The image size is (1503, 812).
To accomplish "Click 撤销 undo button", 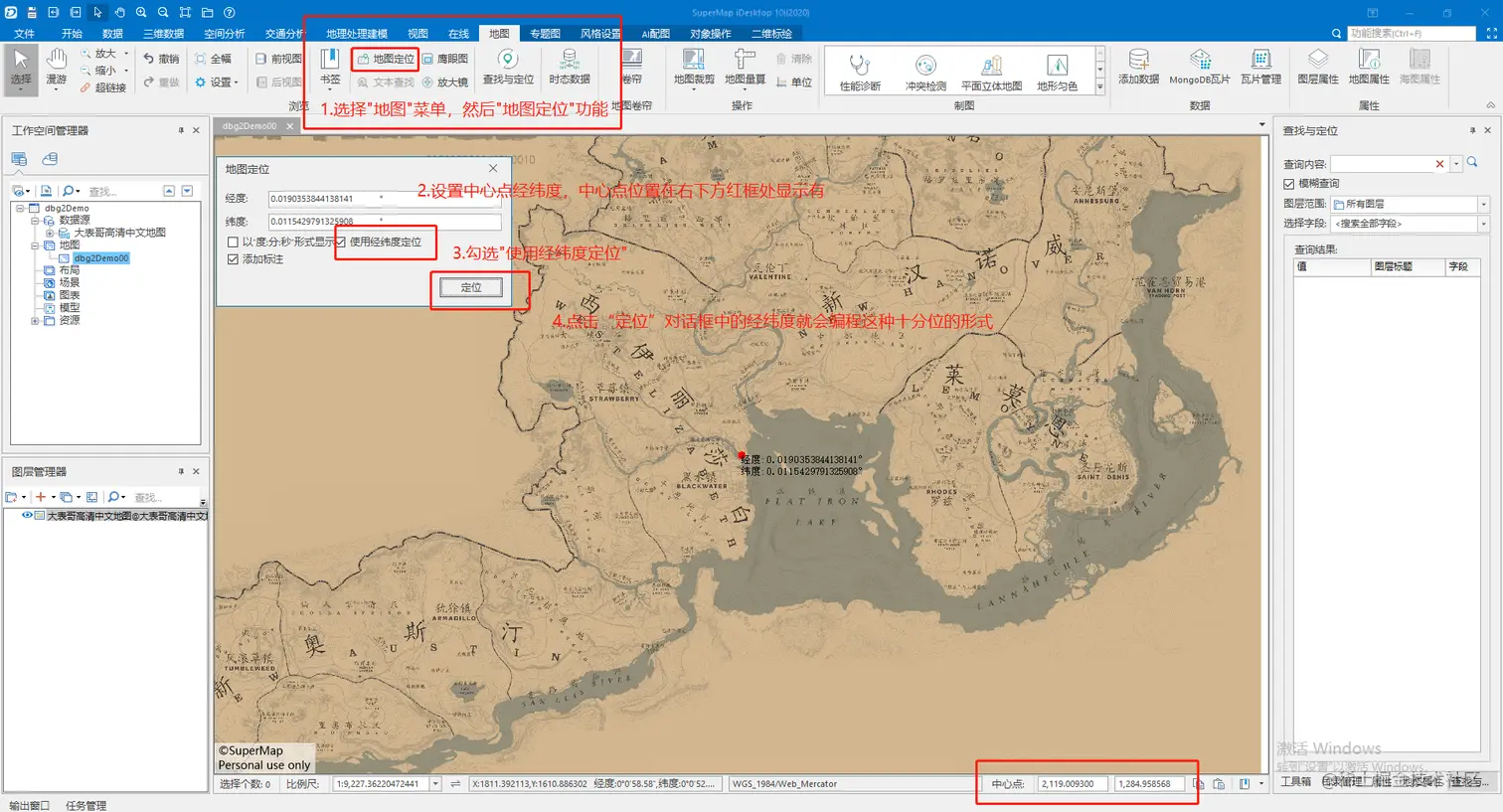I will [x=161, y=59].
